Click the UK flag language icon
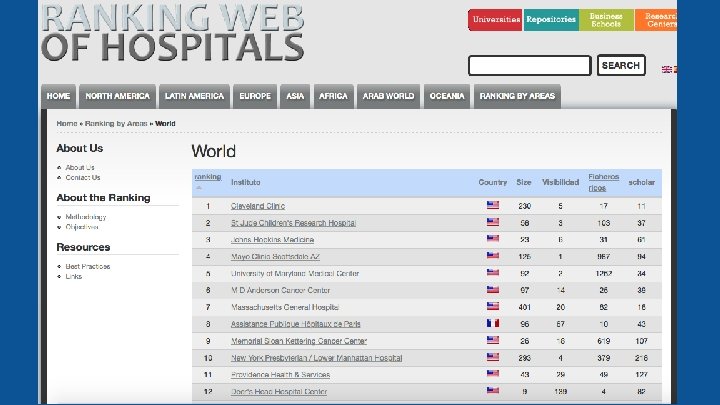The image size is (720, 405). tap(666, 69)
